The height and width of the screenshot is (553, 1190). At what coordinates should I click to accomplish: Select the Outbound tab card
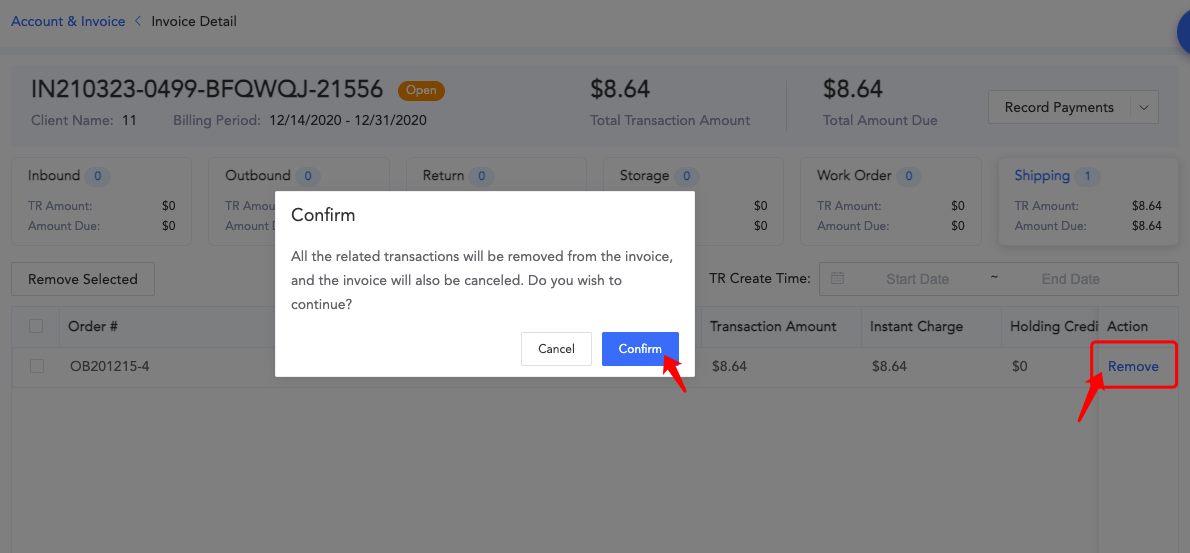[x=298, y=201]
